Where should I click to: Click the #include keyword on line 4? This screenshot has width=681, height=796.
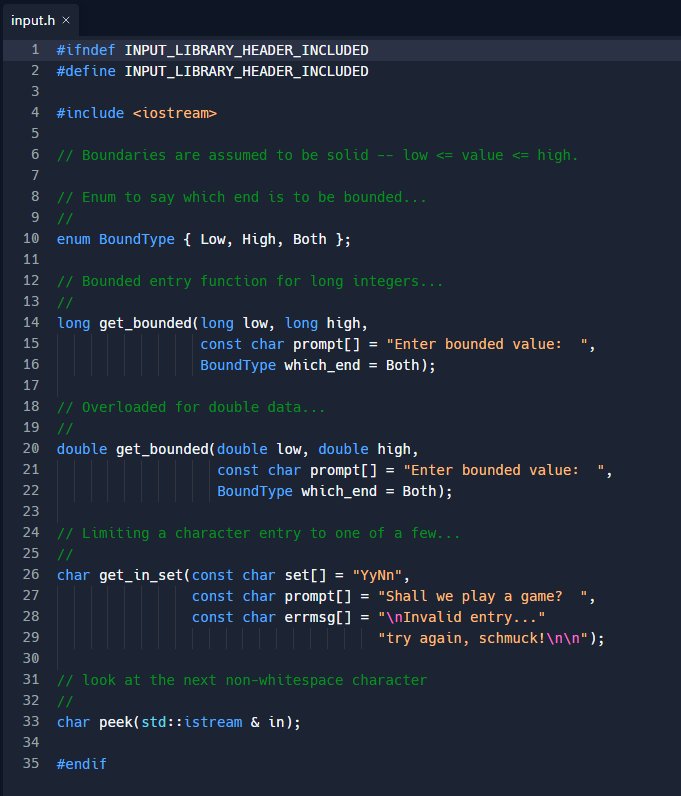pyautogui.click(x=90, y=113)
